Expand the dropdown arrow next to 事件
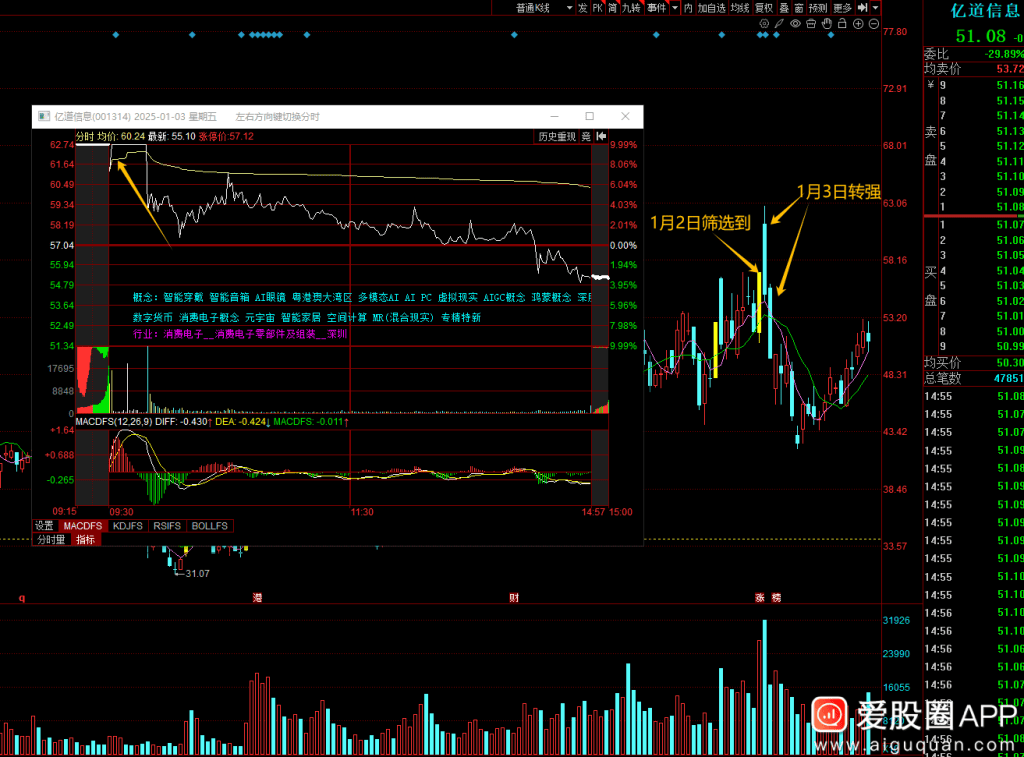Image resolution: width=1024 pixels, height=757 pixels. point(675,8)
